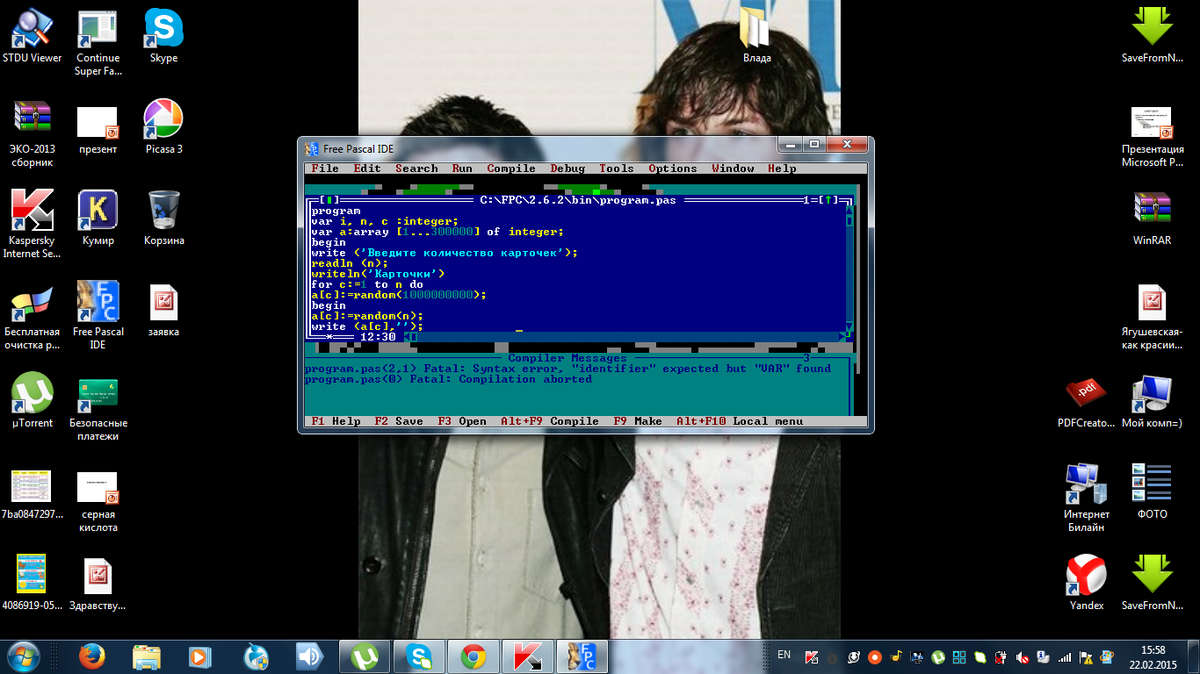Viewport: 1200px width, 674px height.
Task: Switch to Free Pascal IDE taskbar button
Action: (x=581, y=656)
